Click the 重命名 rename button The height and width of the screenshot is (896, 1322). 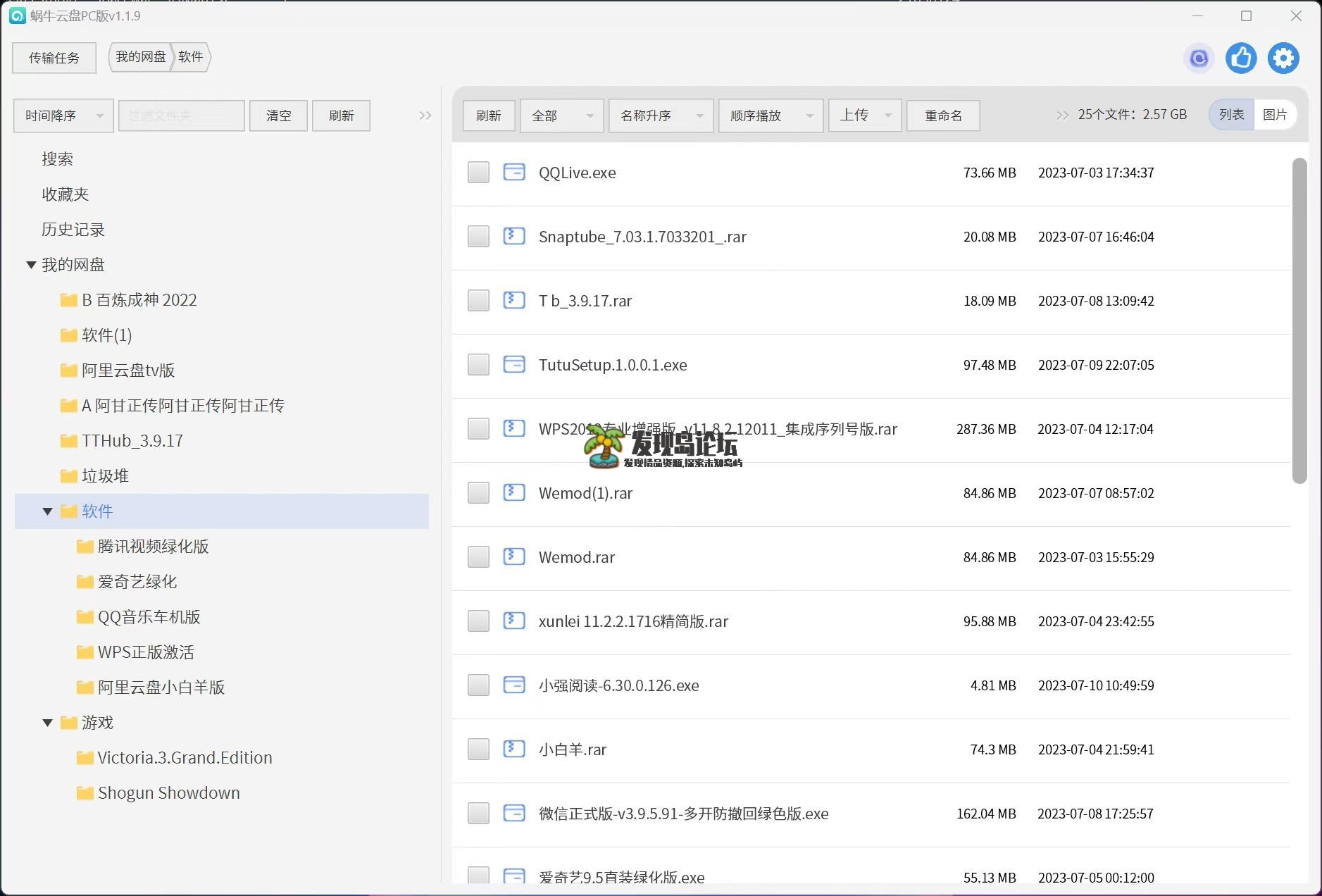coord(943,116)
